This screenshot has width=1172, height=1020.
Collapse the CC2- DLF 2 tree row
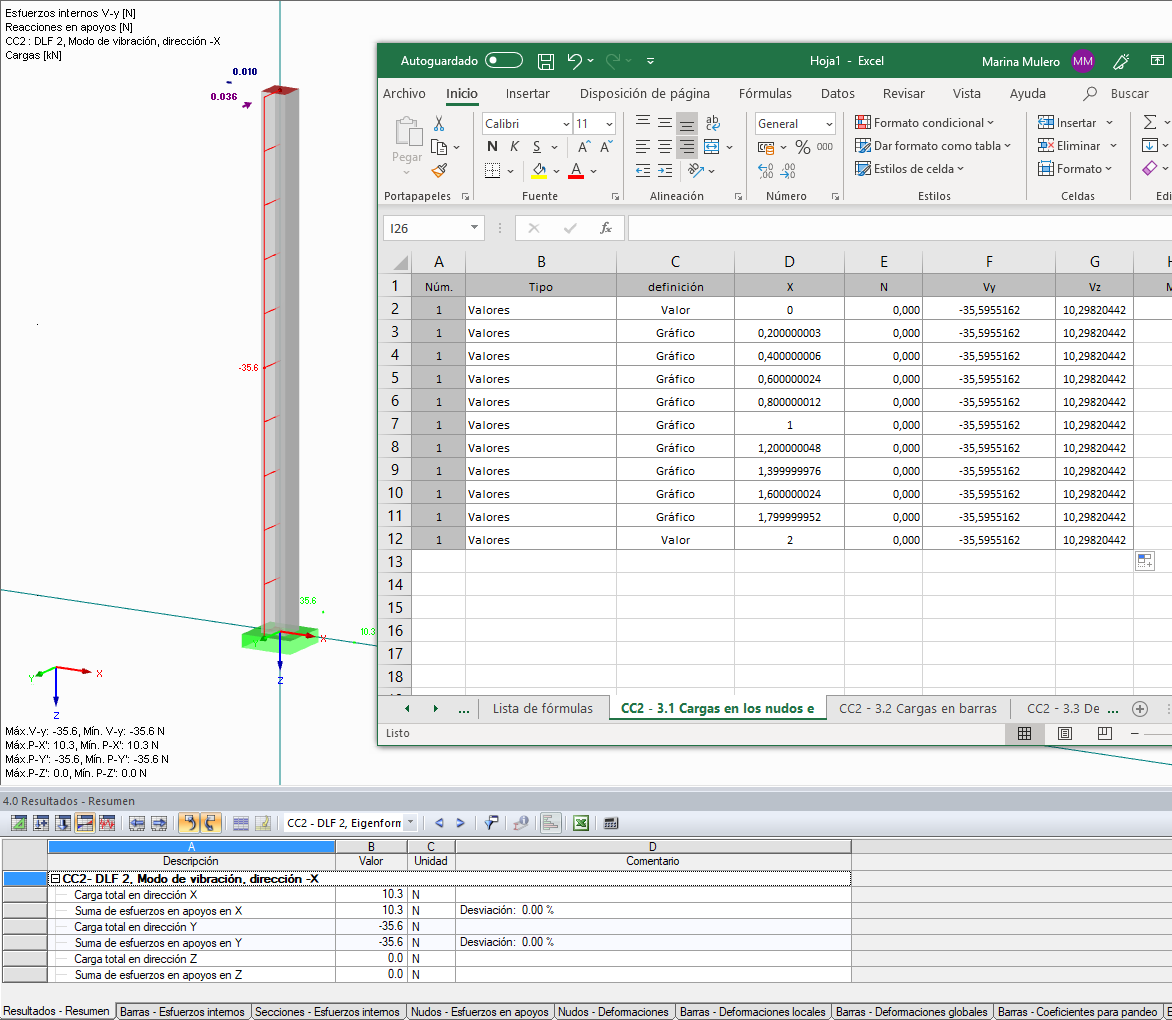(x=55, y=879)
